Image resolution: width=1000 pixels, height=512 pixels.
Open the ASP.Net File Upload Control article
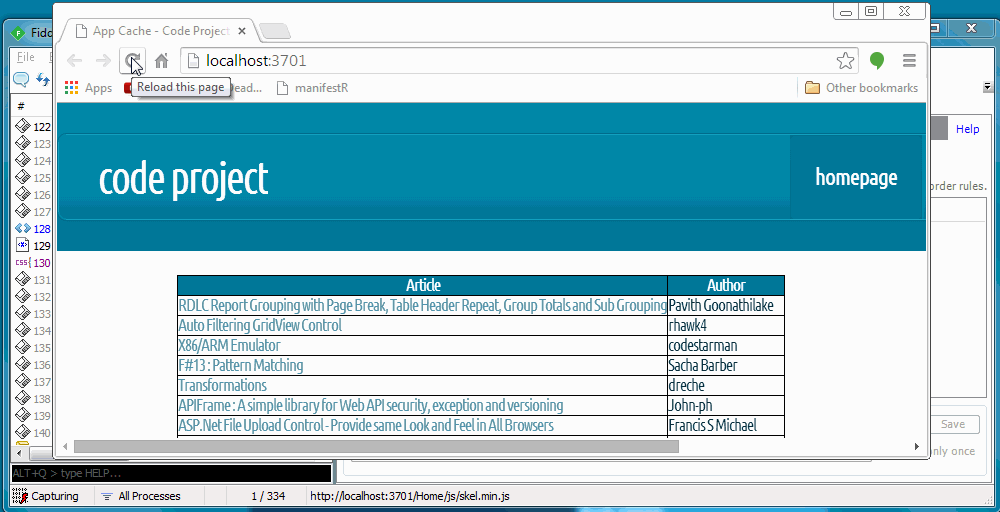click(365, 425)
